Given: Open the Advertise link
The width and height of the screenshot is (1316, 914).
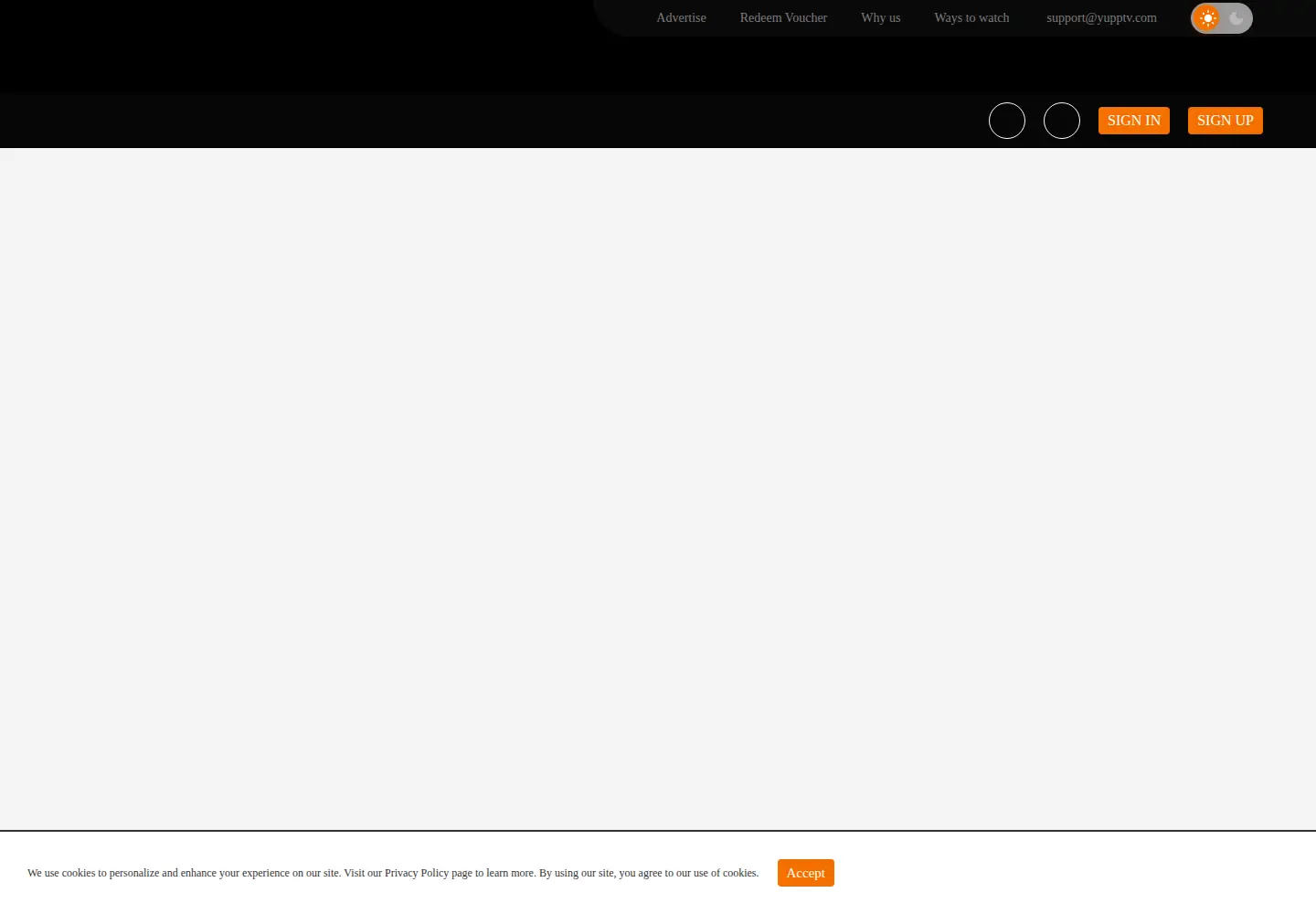Looking at the screenshot, I should (681, 18).
